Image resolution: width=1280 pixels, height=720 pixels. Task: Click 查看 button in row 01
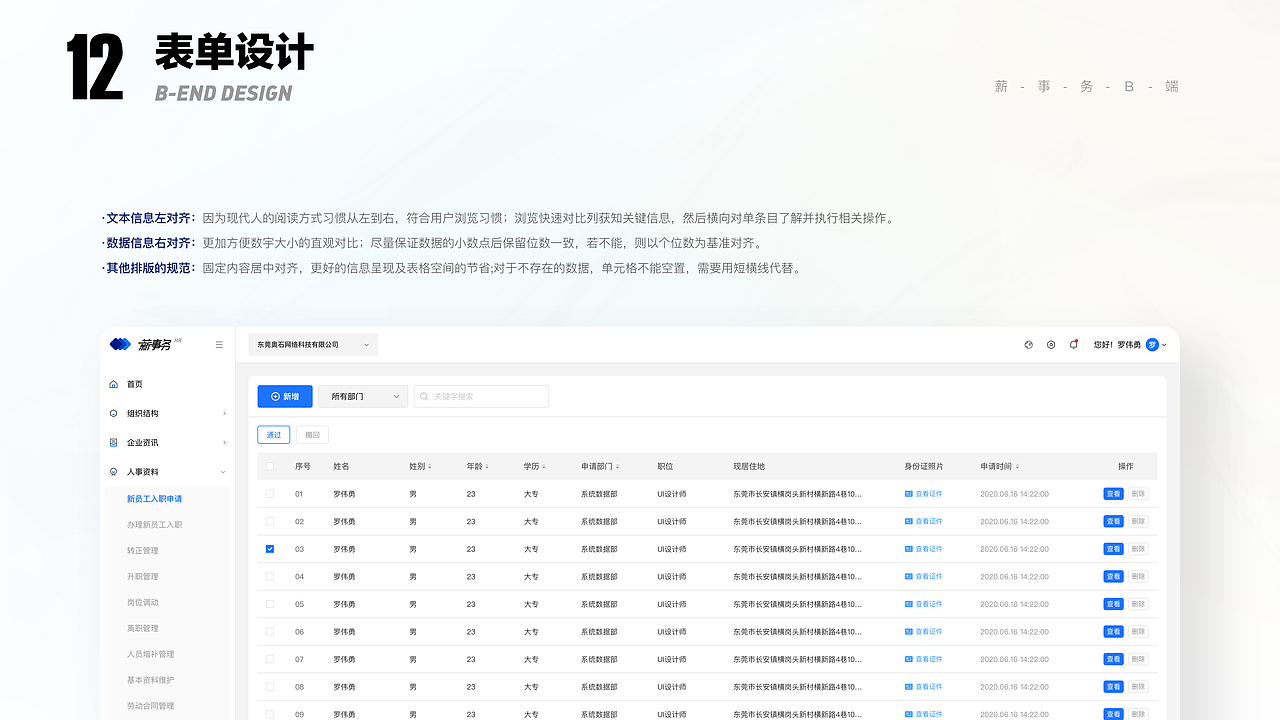(x=1113, y=494)
